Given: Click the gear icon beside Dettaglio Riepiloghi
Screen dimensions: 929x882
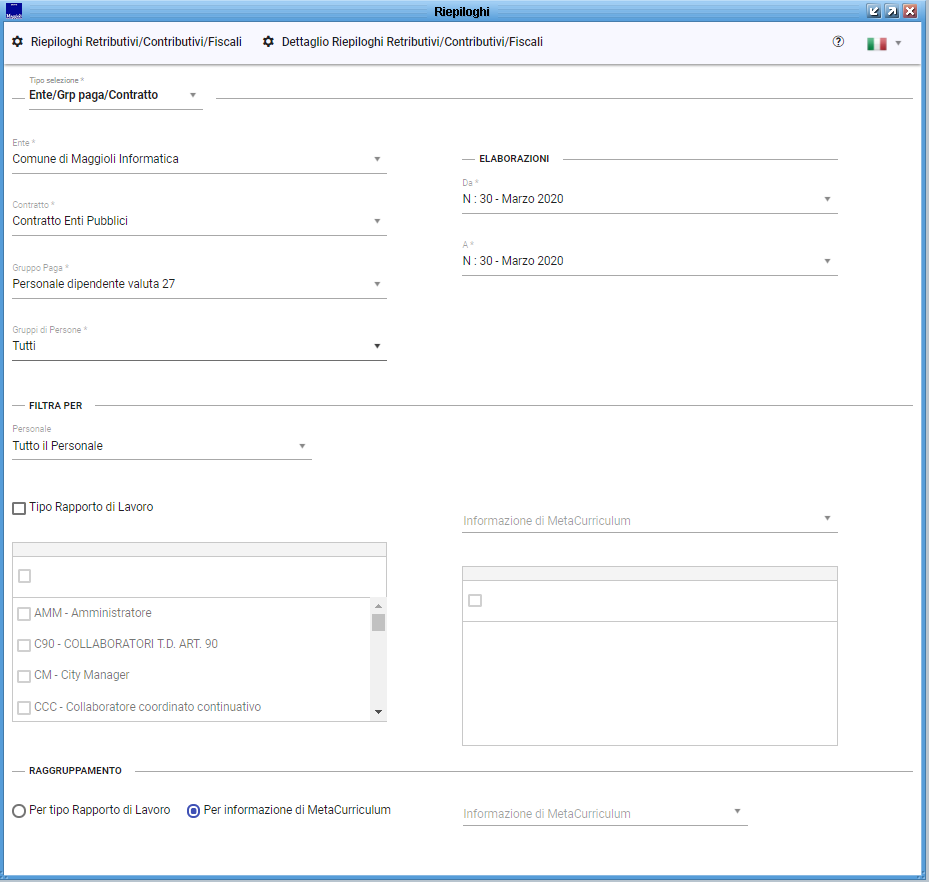Looking at the screenshot, I should tap(268, 42).
